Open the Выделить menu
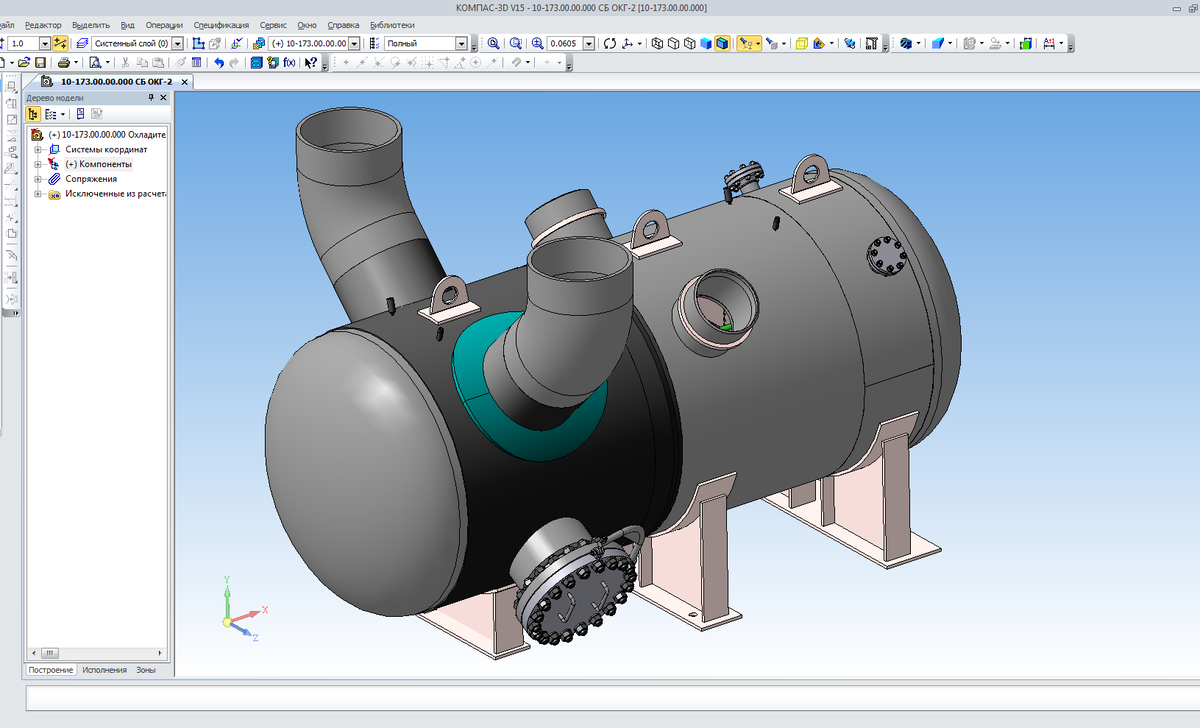The image size is (1200, 728). [91, 24]
